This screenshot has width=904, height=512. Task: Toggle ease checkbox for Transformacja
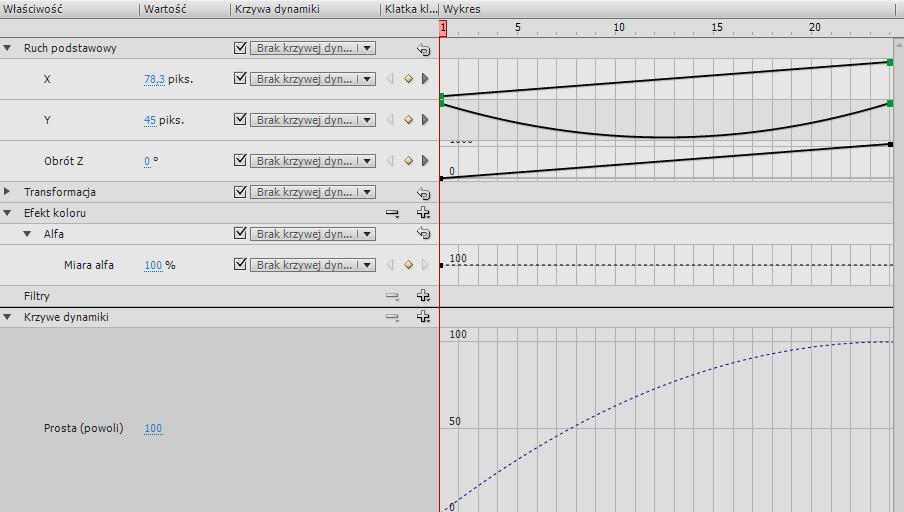pyautogui.click(x=240, y=191)
